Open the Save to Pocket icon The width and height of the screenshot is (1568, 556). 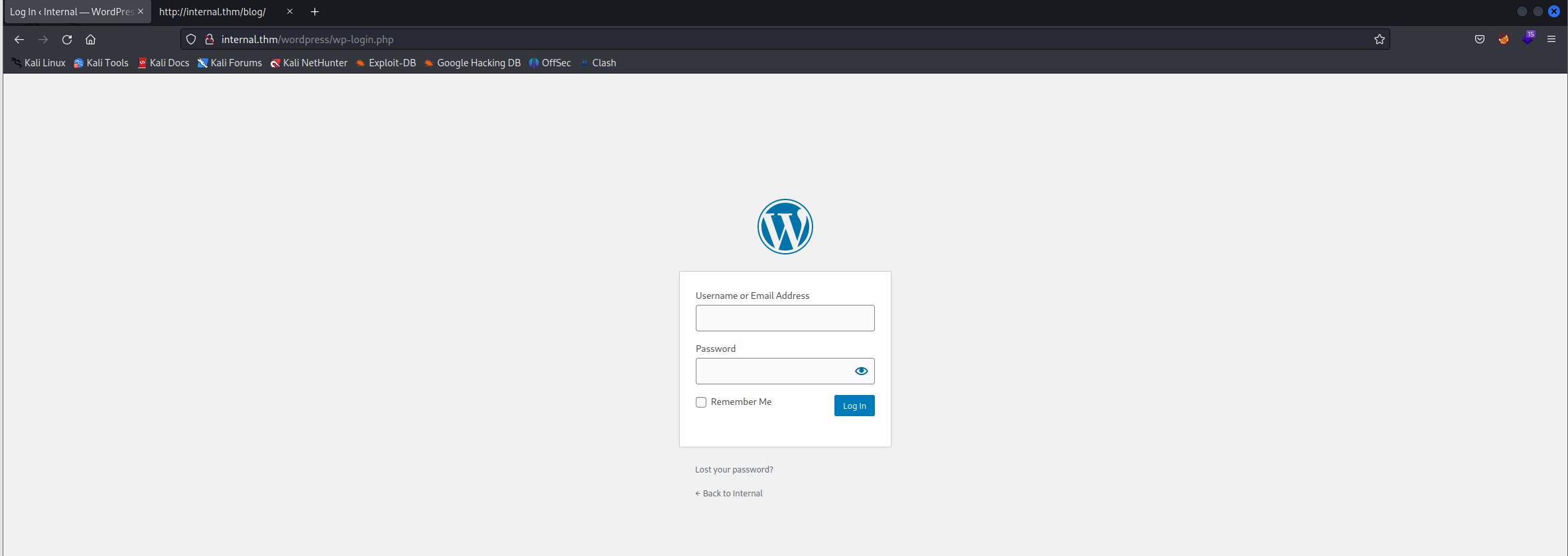click(1480, 40)
